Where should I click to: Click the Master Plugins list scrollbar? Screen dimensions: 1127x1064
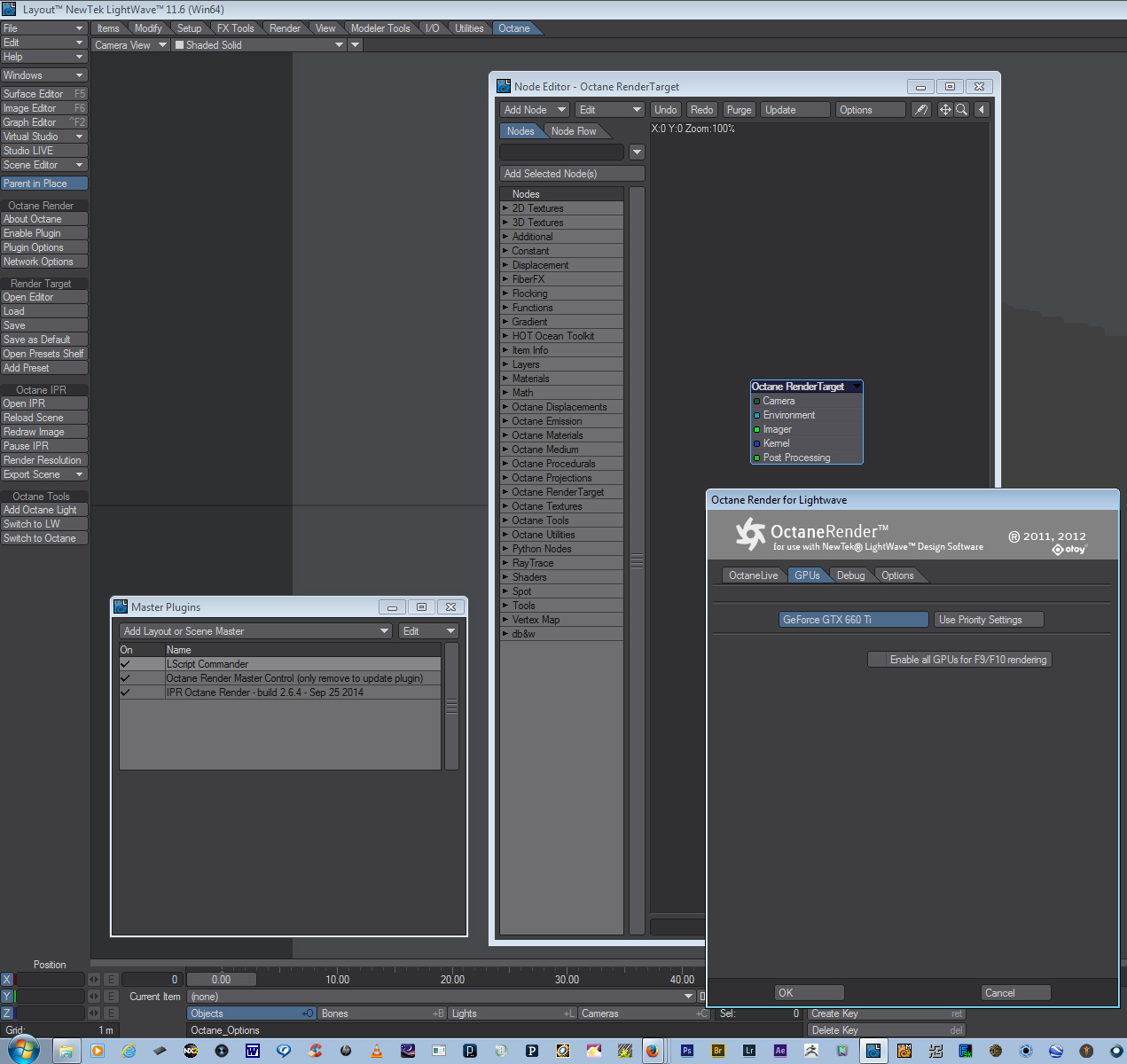coord(451,706)
